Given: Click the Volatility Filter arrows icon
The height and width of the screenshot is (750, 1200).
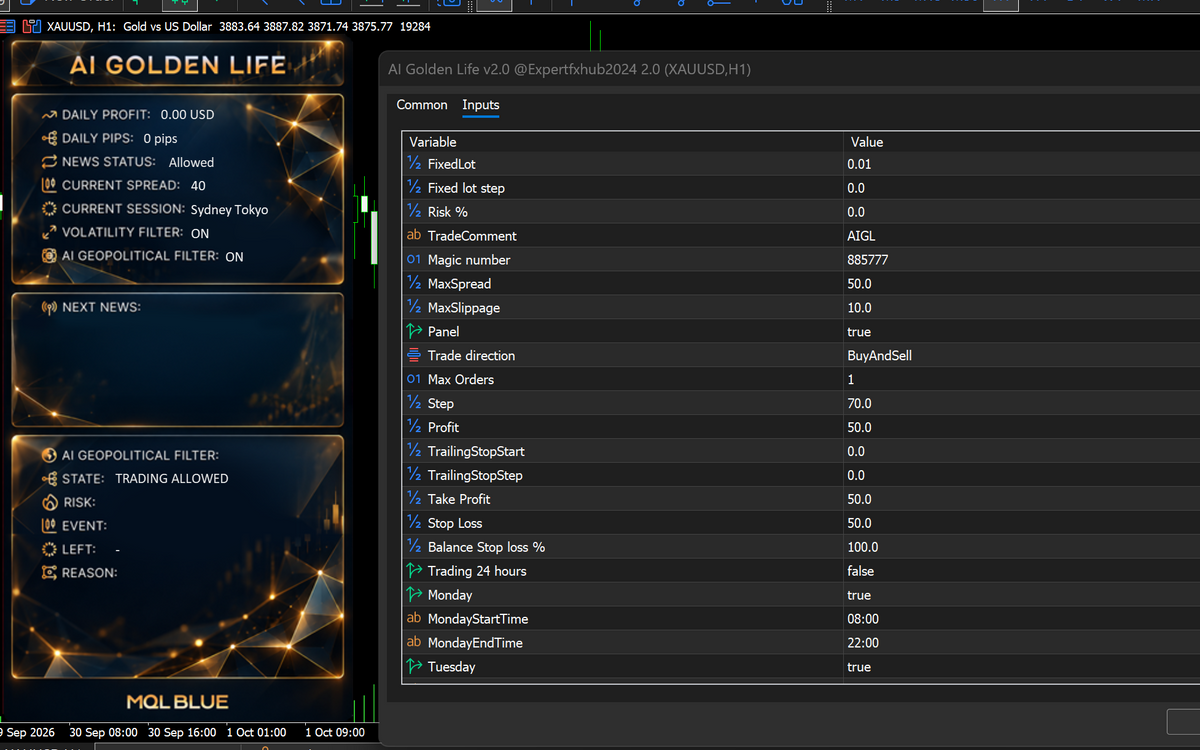Looking at the screenshot, I should 49,232.
